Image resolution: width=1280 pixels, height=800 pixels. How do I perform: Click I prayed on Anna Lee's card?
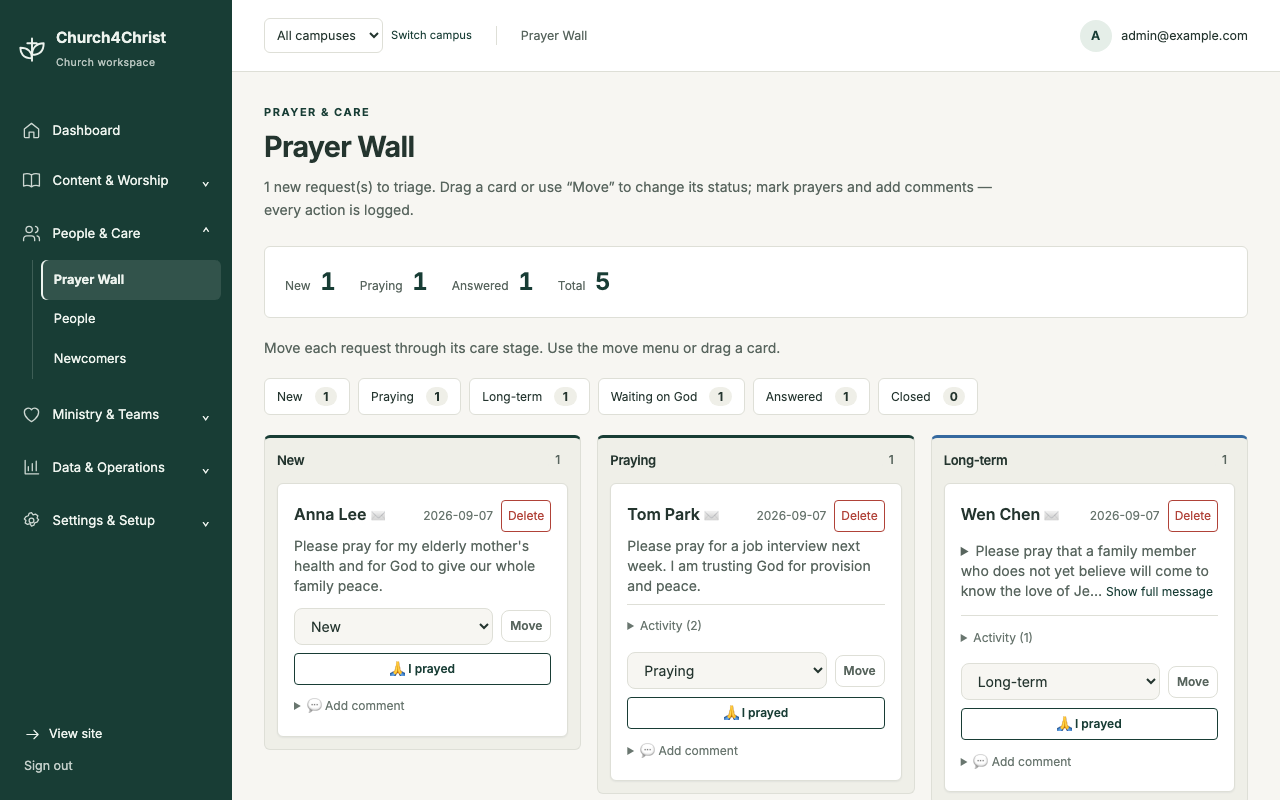tap(422, 669)
